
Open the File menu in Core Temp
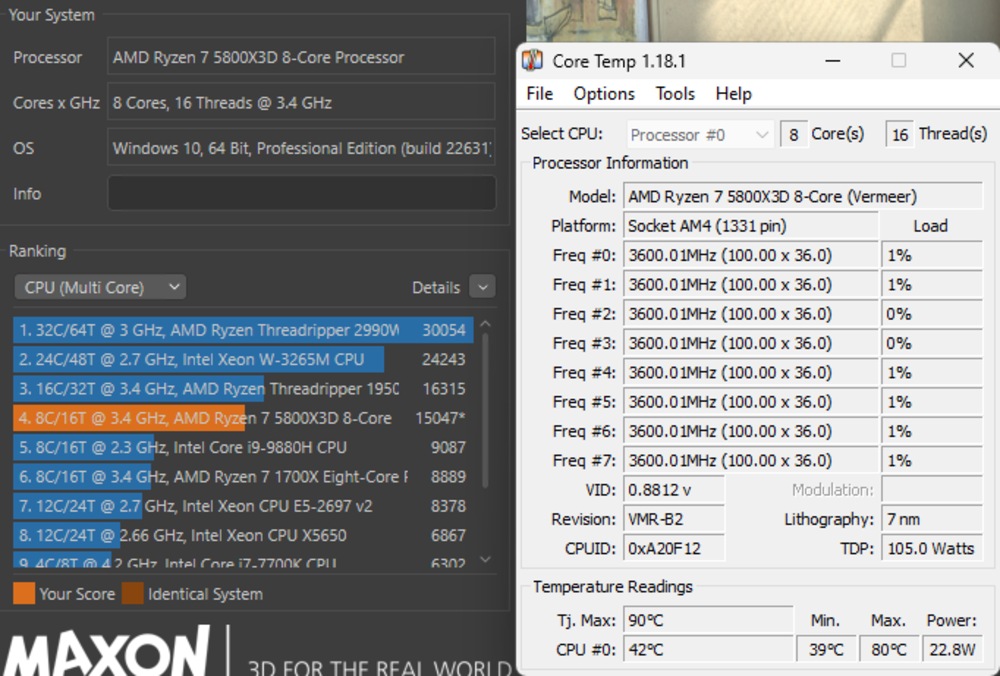(x=538, y=94)
